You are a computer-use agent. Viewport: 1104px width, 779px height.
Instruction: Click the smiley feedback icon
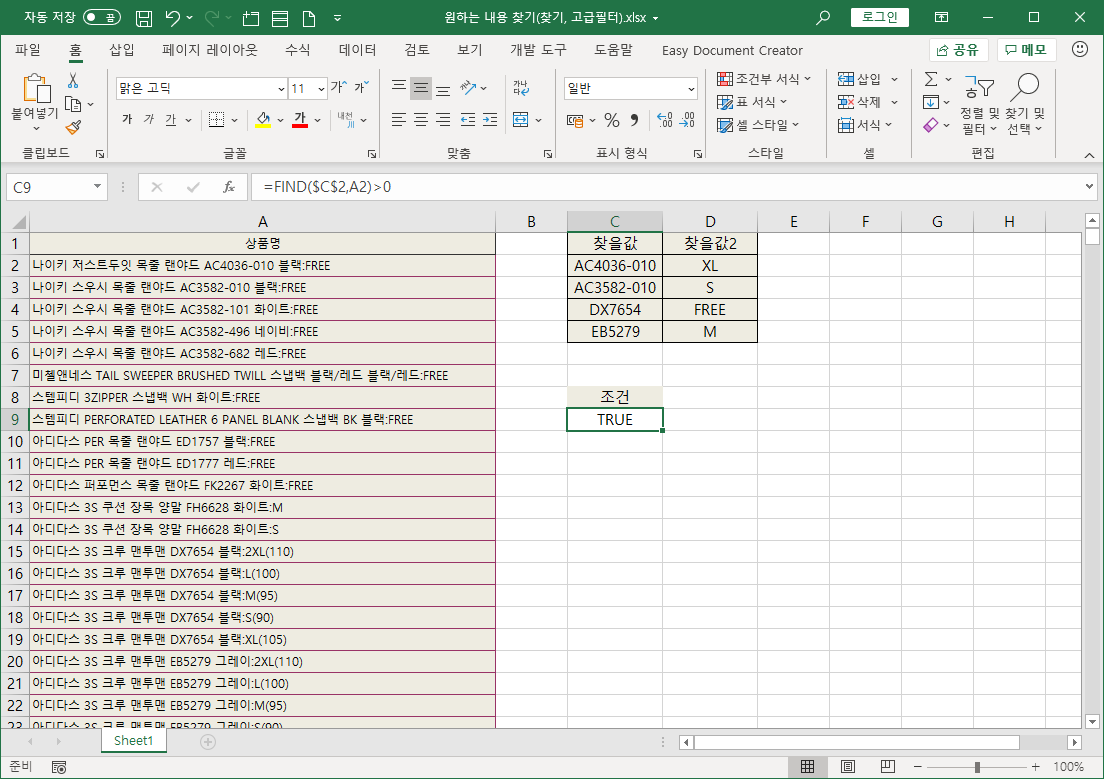(1079, 49)
